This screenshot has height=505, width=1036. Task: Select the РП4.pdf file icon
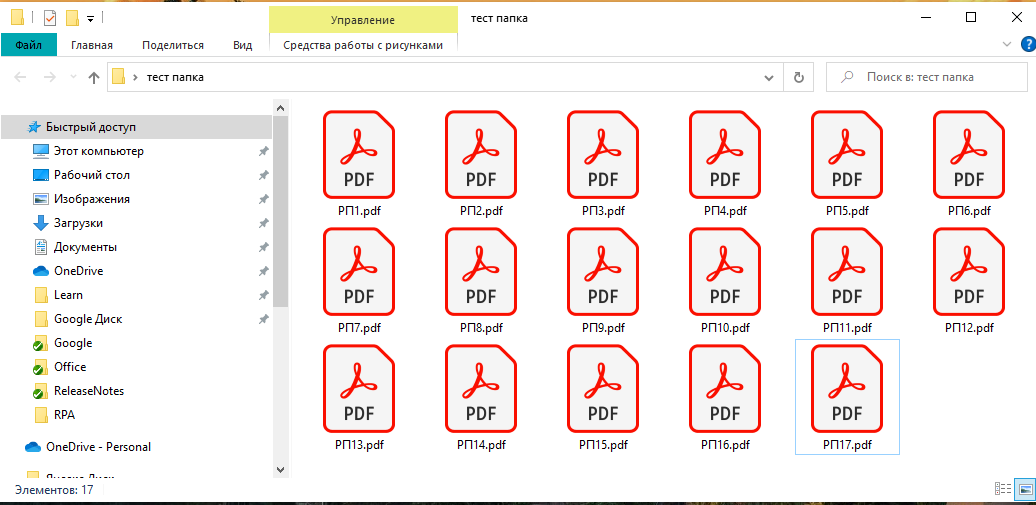pos(725,155)
